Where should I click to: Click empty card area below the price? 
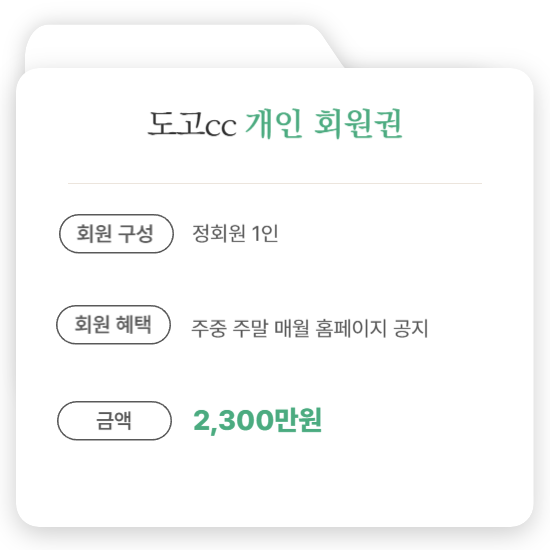point(275,484)
